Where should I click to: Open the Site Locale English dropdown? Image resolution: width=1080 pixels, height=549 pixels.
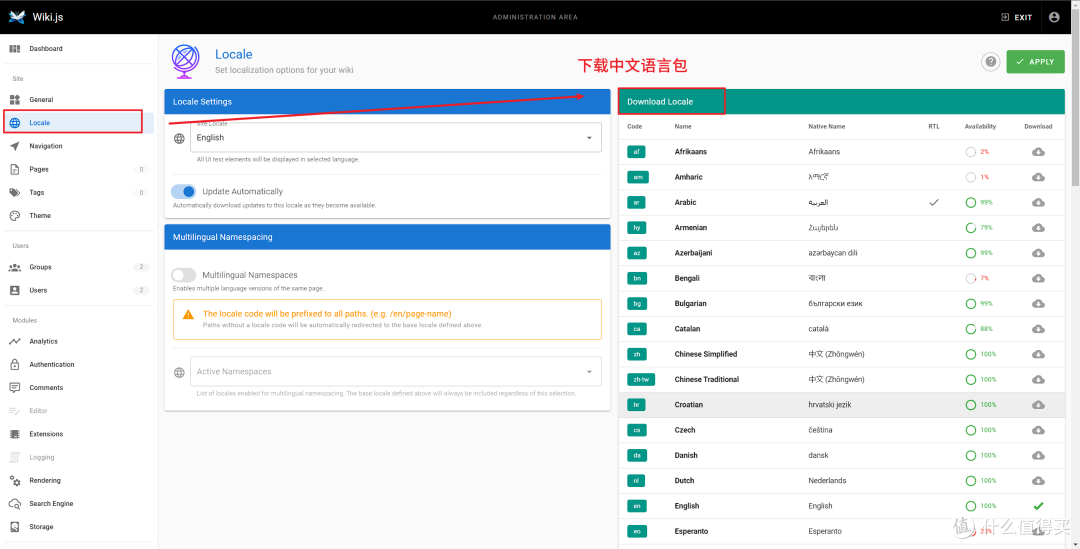pyautogui.click(x=395, y=138)
